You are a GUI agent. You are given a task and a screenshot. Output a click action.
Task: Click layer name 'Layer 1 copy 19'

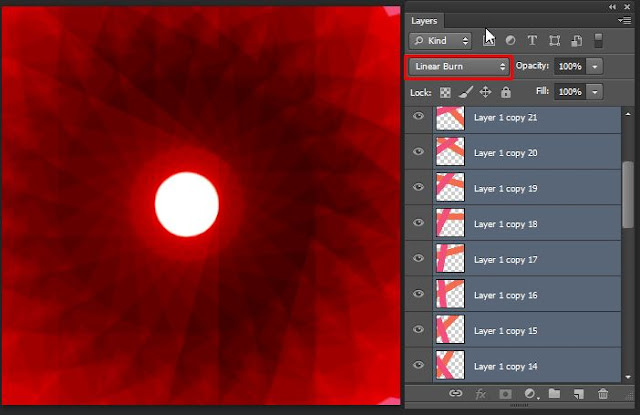[505, 189]
